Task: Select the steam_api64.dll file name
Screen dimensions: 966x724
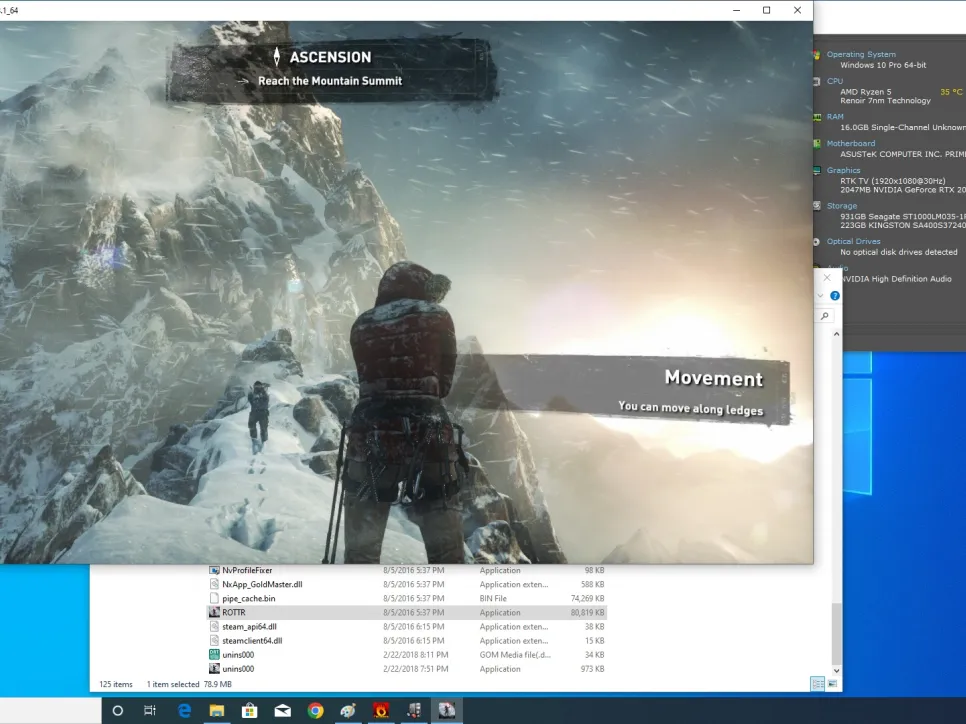Action: [x=250, y=627]
